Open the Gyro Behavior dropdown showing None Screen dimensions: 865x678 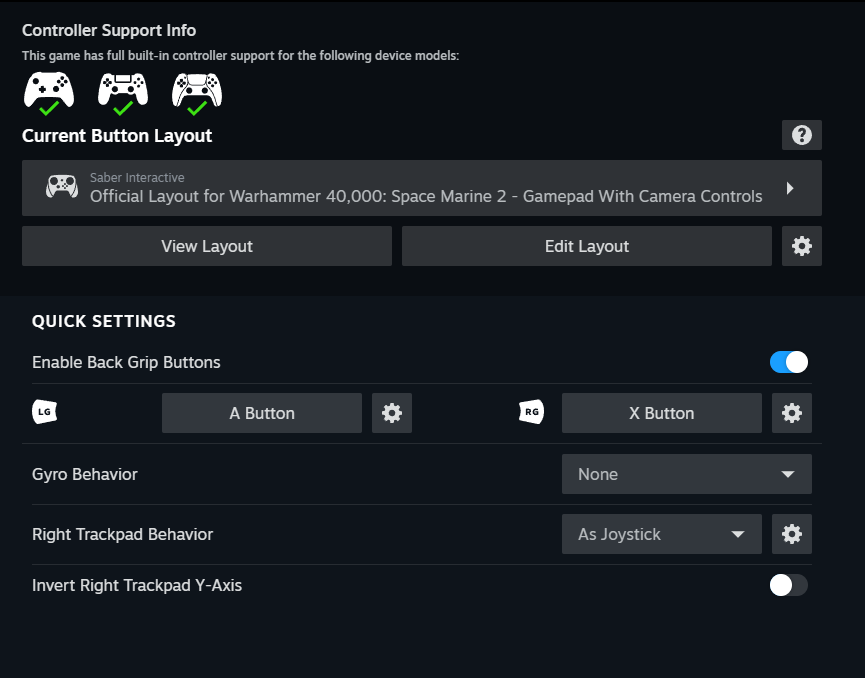click(x=687, y=474)
